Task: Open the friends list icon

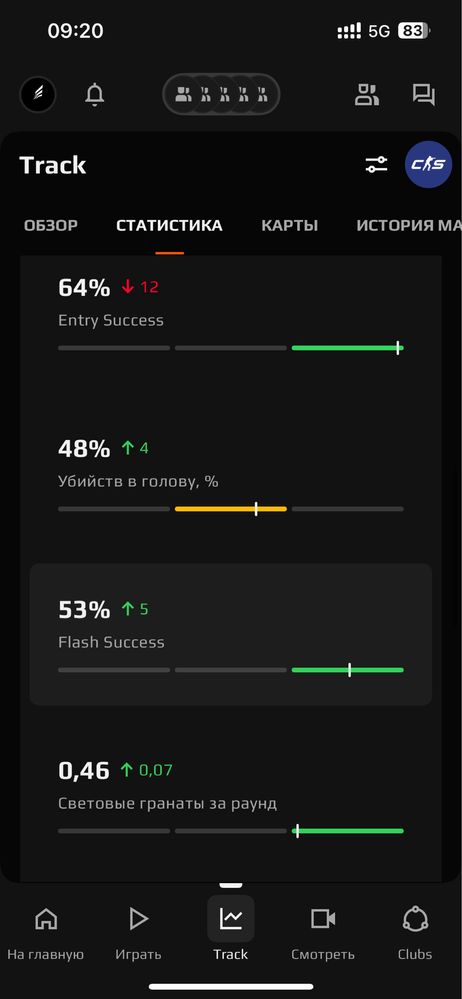Action: click(x=367, y=95)
